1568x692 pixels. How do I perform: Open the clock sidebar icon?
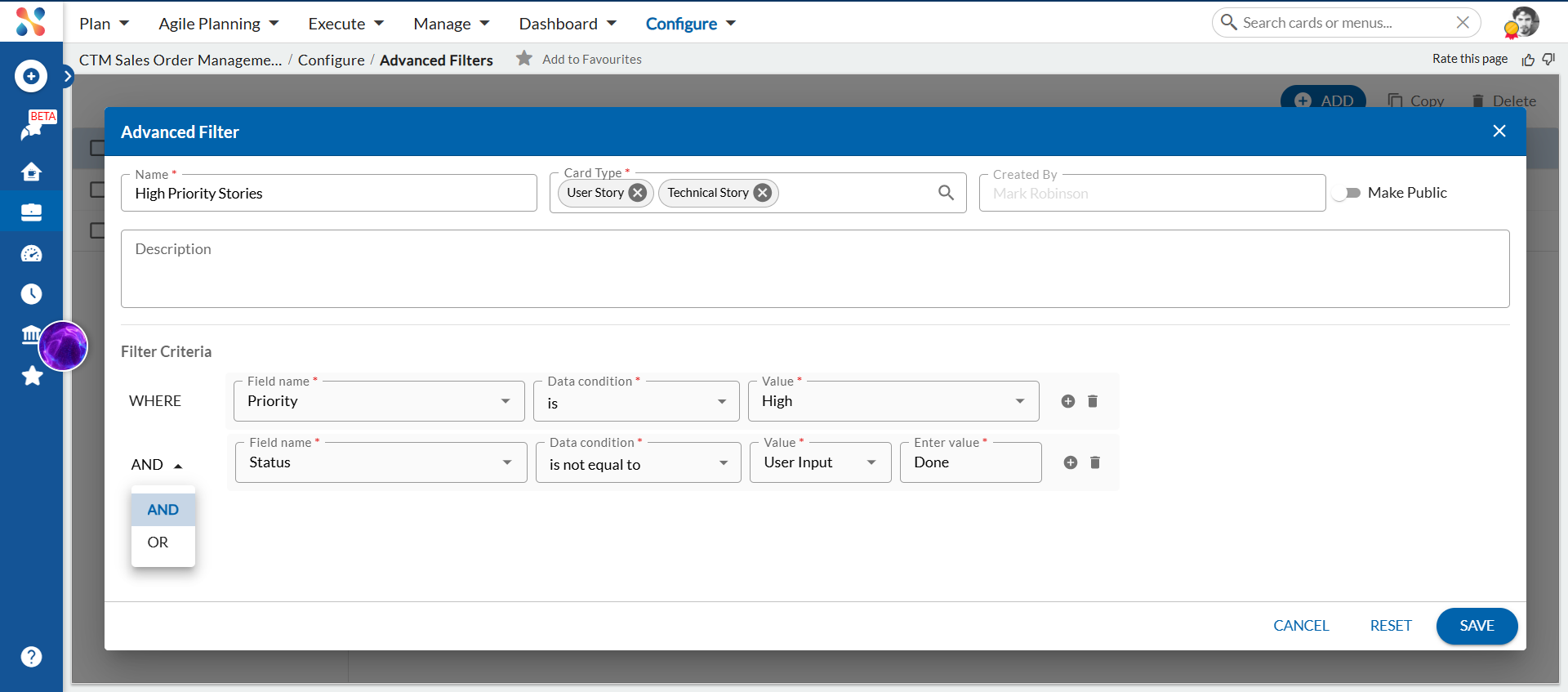tap(31, 294)
